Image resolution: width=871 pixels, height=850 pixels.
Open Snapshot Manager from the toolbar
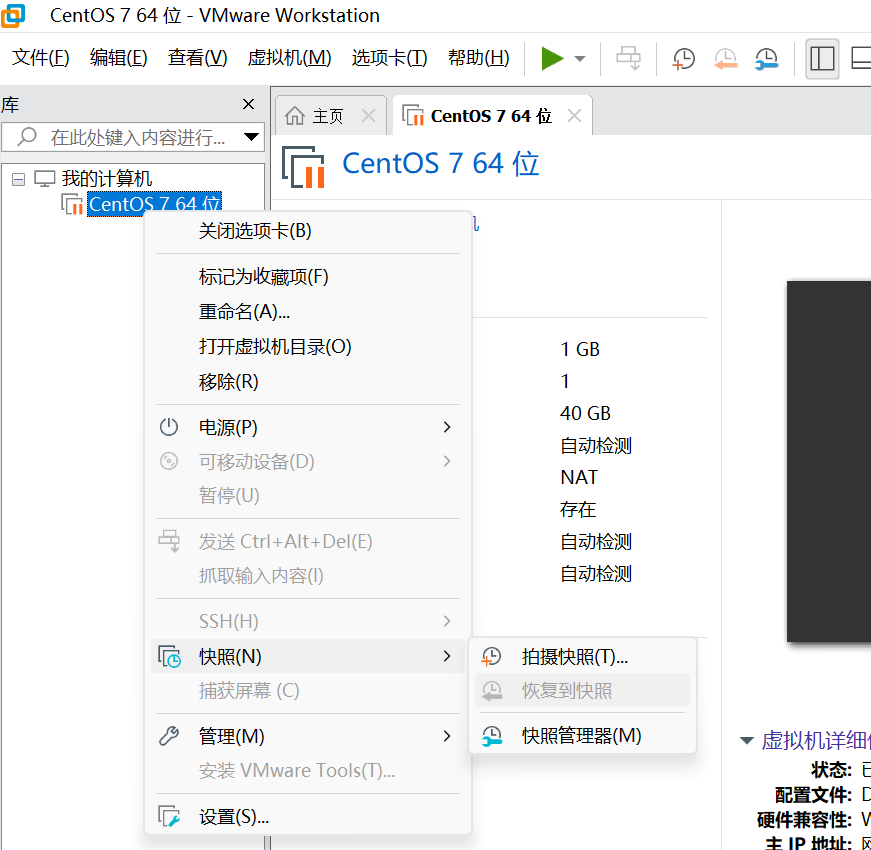click(767, 58)
